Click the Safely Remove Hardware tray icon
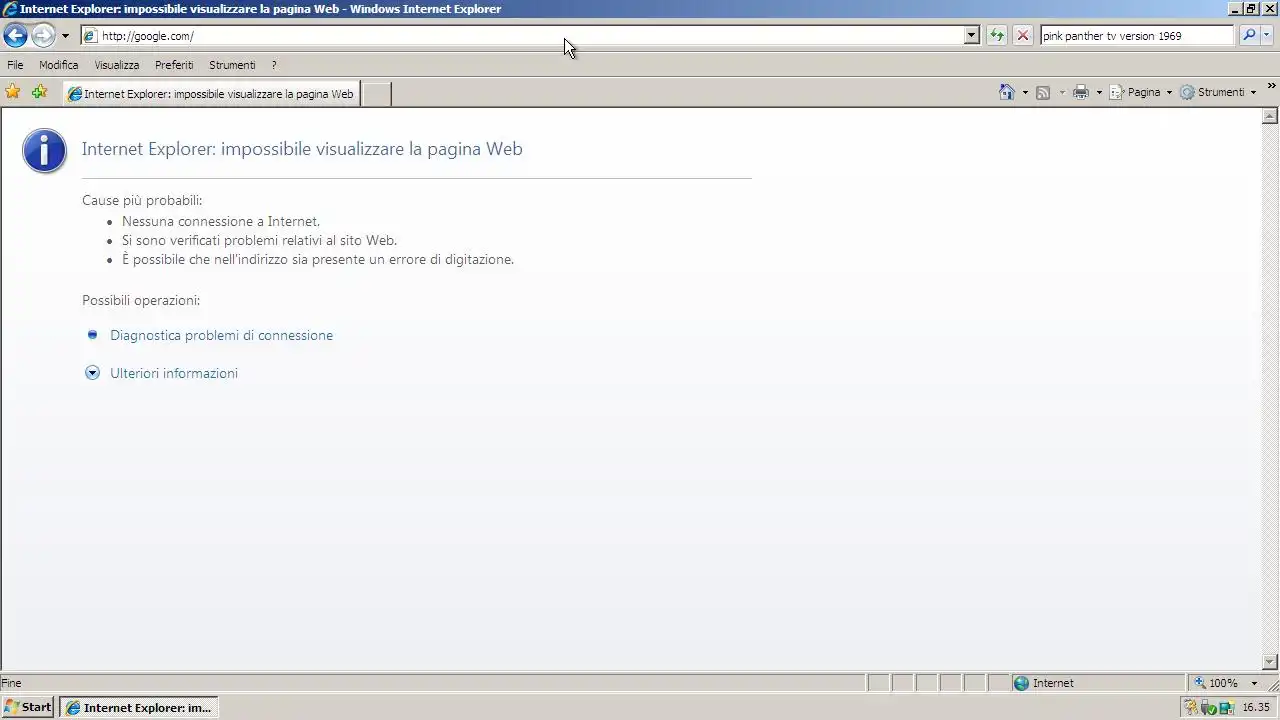This screenshot has height=720, width=1280. (1208, 708)
